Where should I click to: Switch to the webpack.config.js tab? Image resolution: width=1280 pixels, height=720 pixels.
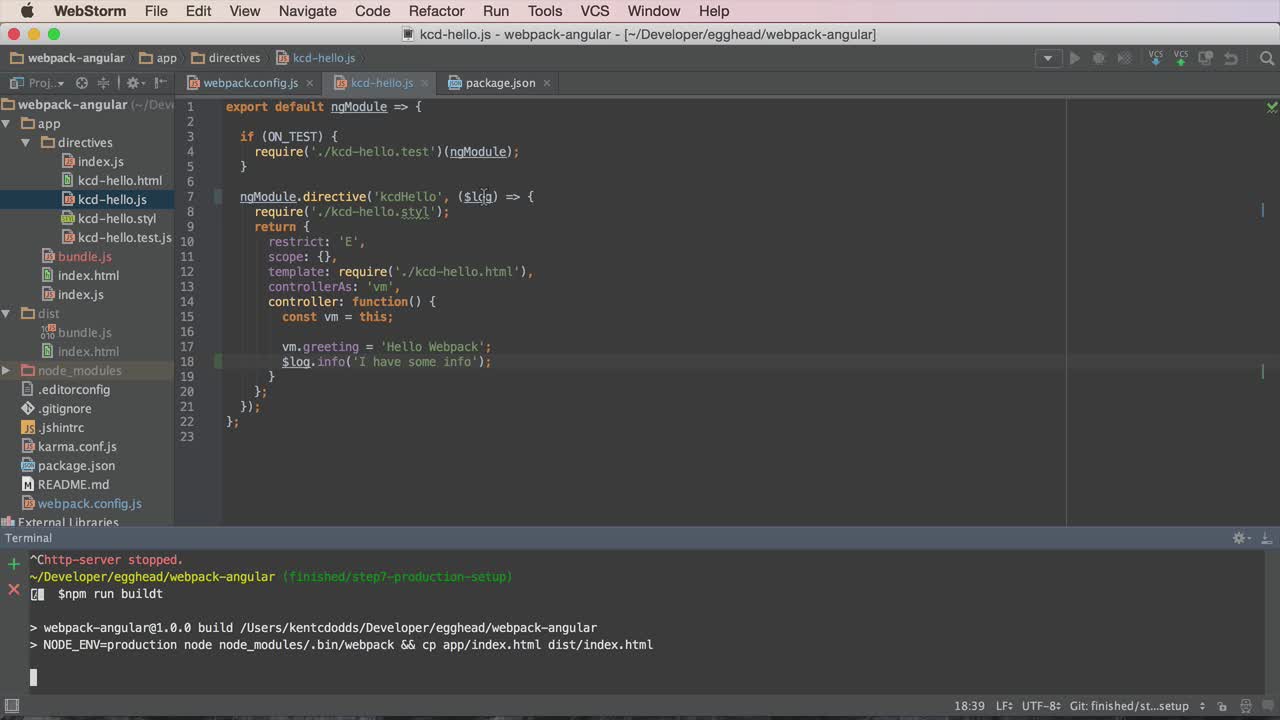point(251,83)
